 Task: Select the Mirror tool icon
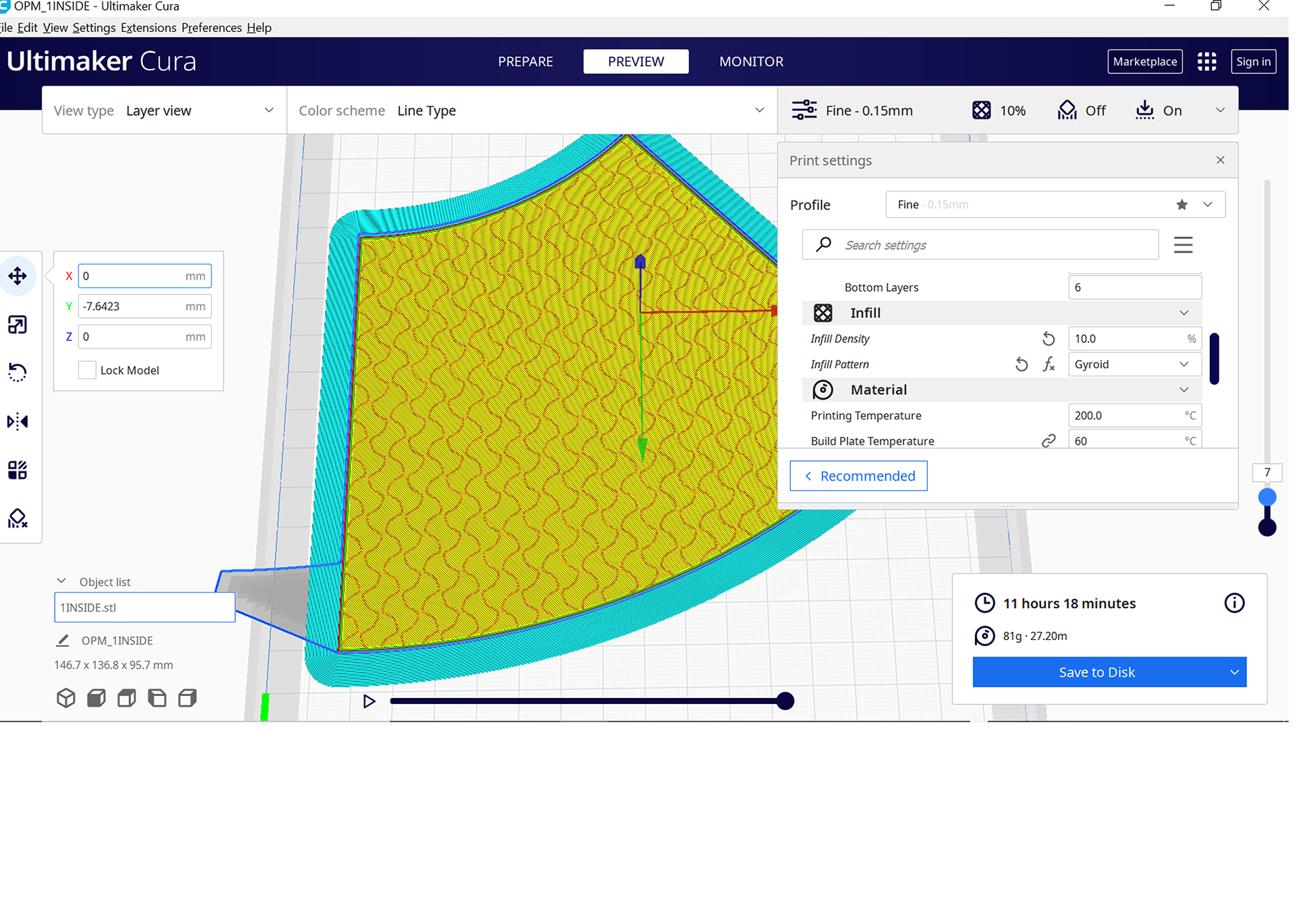click(18, 421)
